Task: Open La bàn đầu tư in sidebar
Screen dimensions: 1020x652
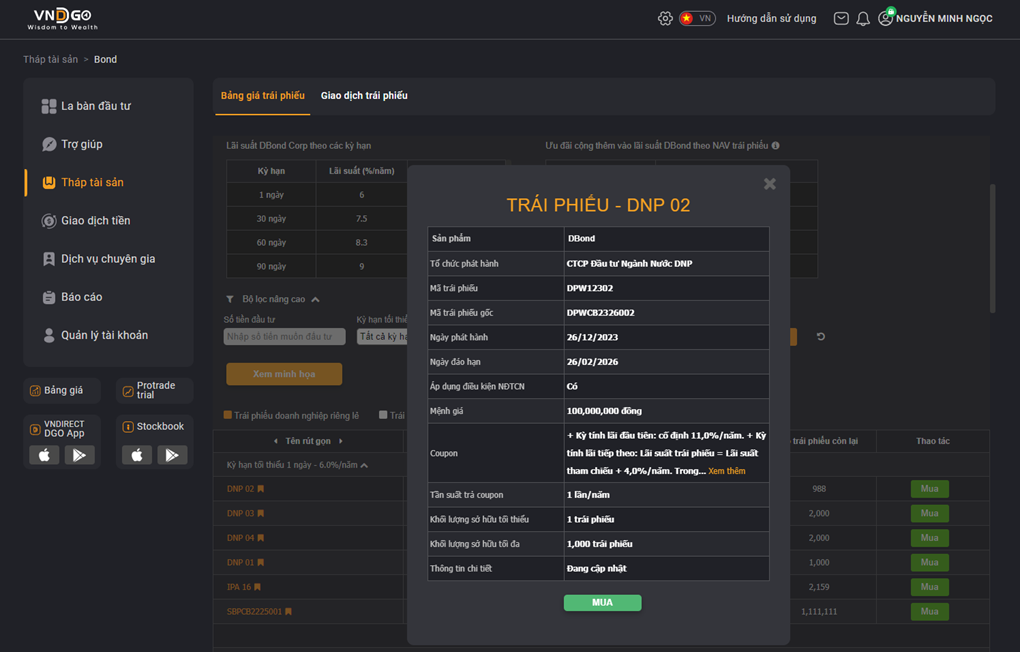Action: [x=87, y=106]
